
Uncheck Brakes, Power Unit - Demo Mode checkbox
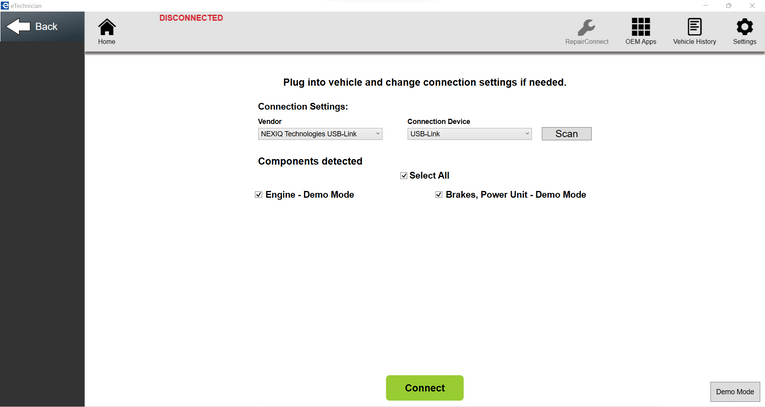click(x=439, y=195)
